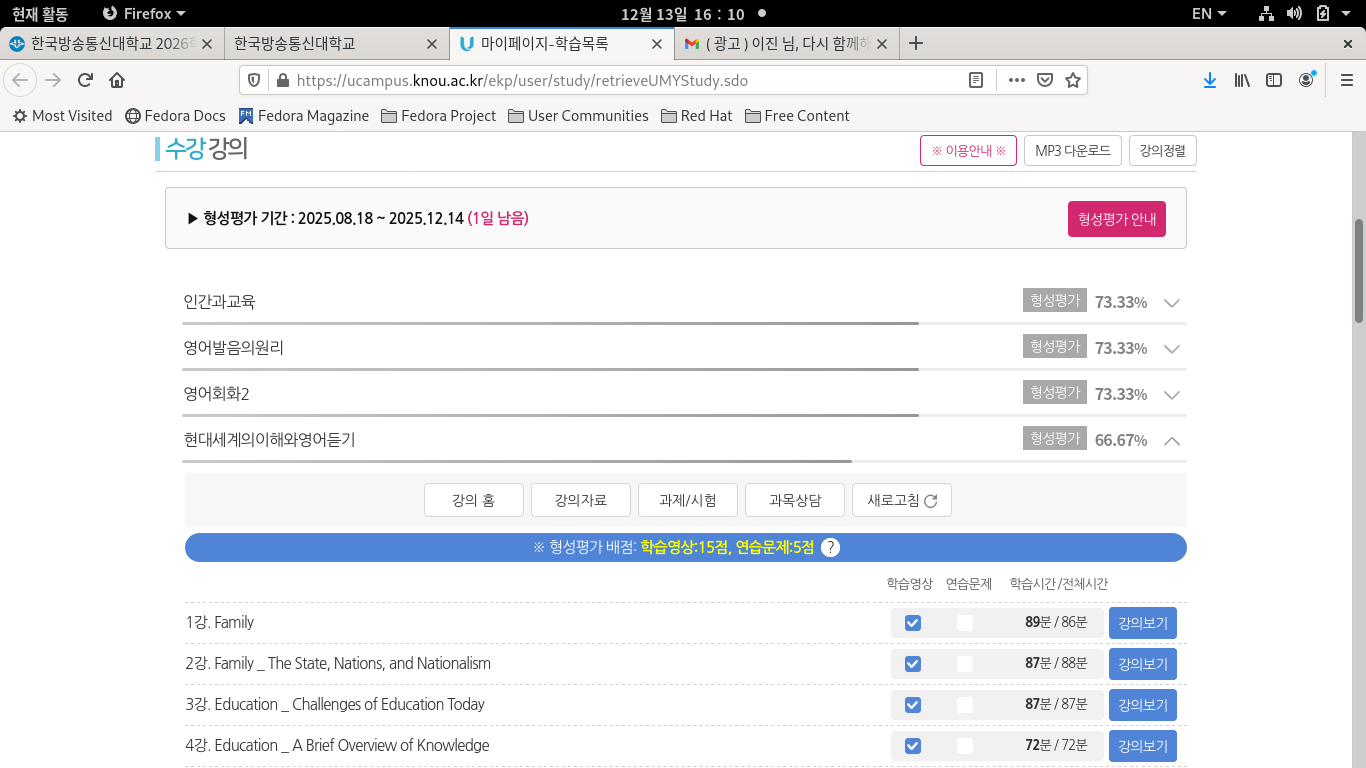This screenshot has height=768, width=1366.
Task: Click the 형성평가 안내 button
Action: [x=1116, y=219]
